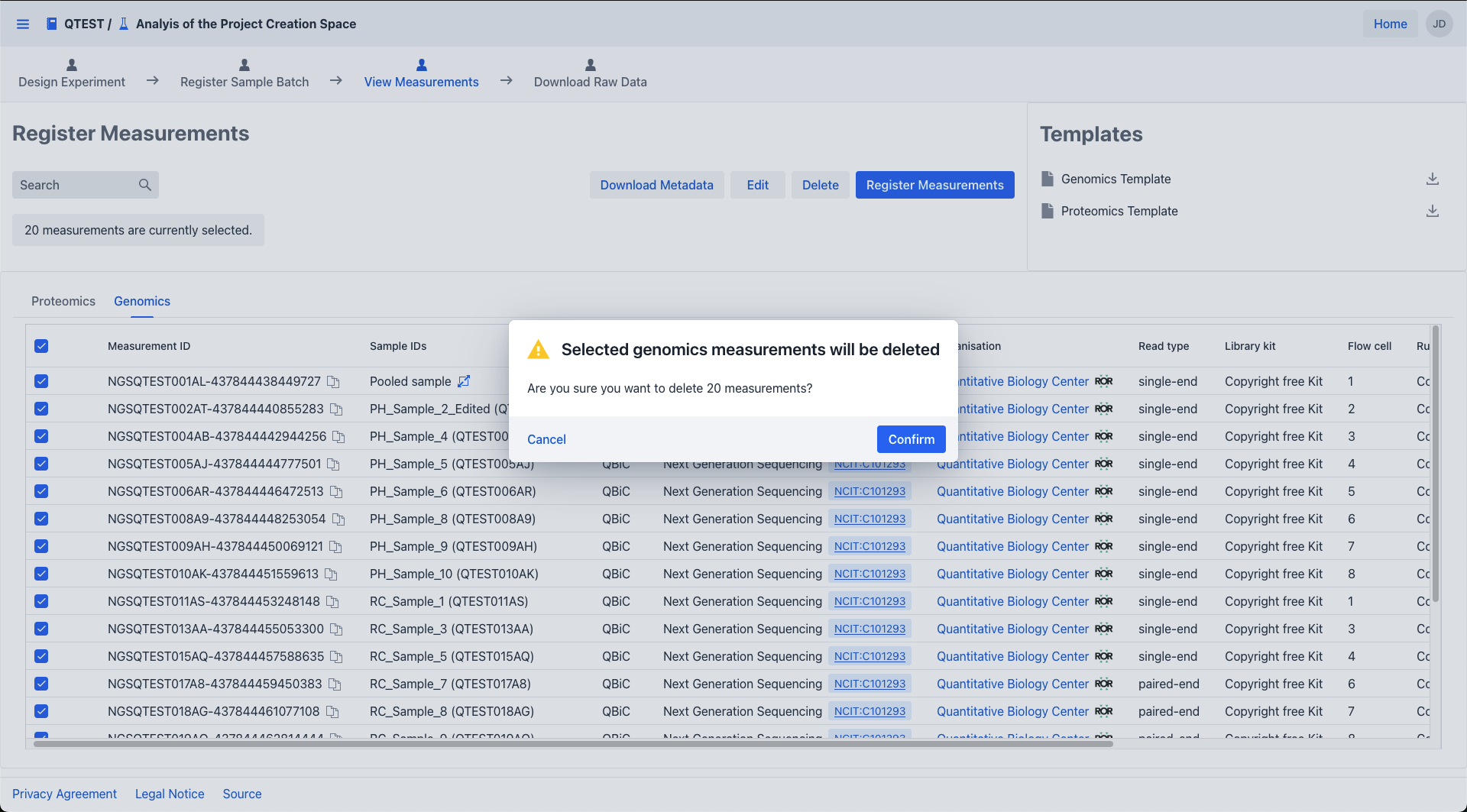Download the Proteomics Template file
This screenshot has height=812, width=1467.
click(1432, 211)
